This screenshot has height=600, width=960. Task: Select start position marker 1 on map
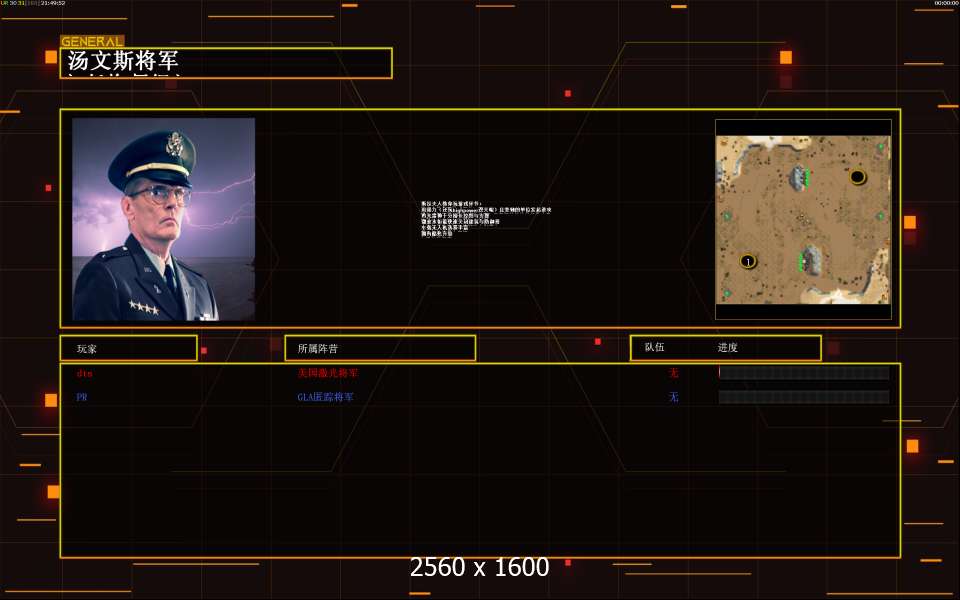748,261
